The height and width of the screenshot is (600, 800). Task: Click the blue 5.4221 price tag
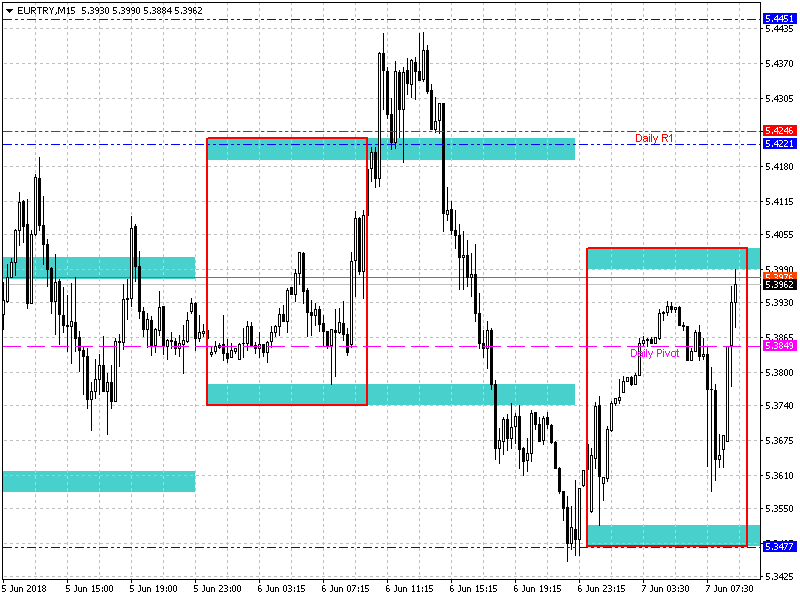click(779, 144)
